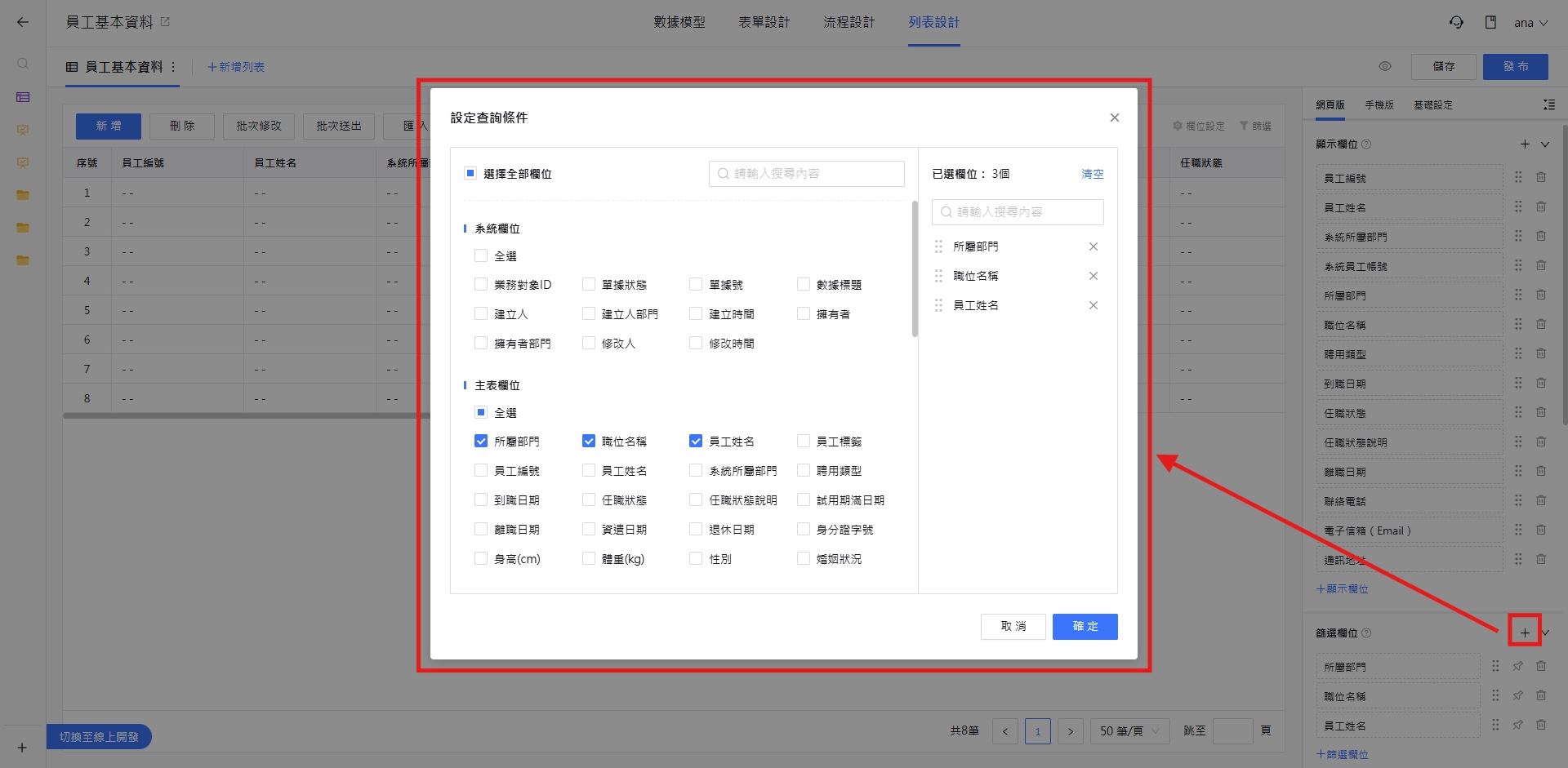Check the 業務對象ID field
The width and height of the screenshot is (1568, 768).
[481, 284]
